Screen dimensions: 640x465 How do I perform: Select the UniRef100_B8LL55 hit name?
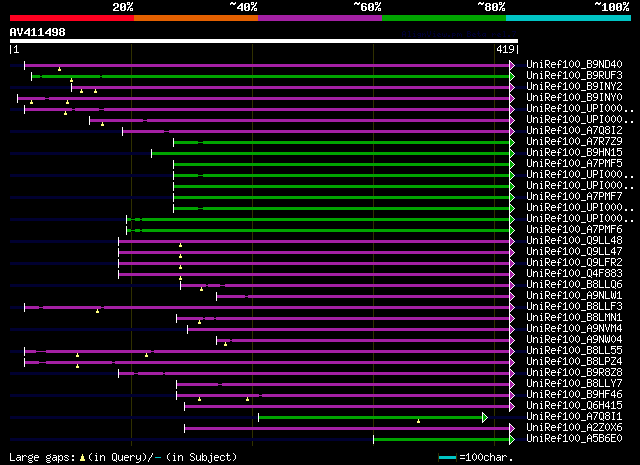[x=574, y=351]
